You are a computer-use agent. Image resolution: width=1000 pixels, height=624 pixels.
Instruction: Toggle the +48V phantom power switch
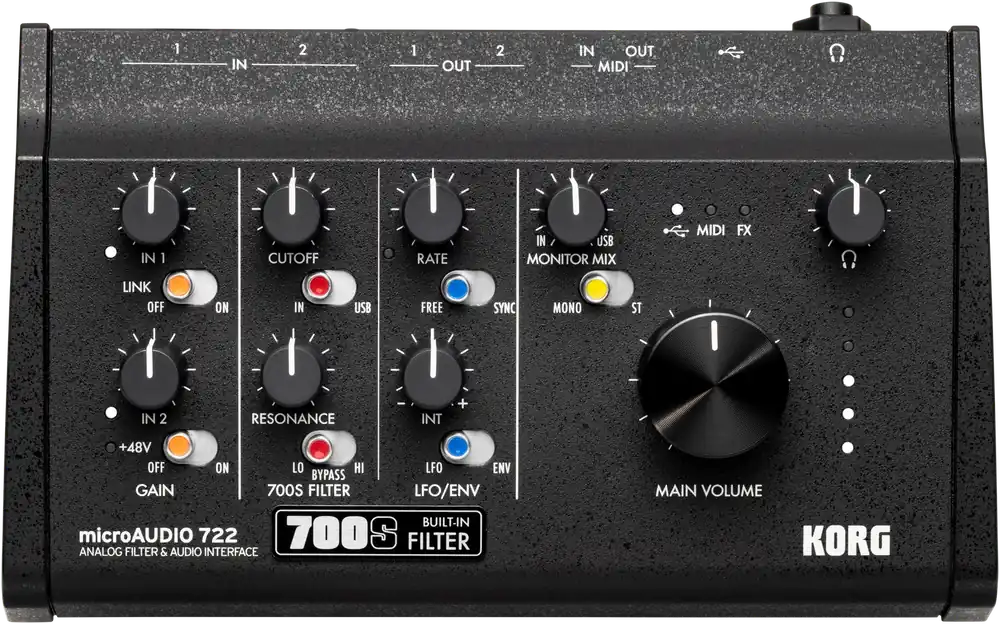(x=190, y=447)
